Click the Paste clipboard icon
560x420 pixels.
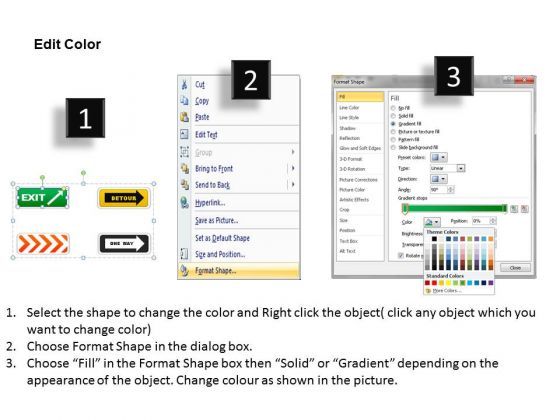click(x=184, y=117)
